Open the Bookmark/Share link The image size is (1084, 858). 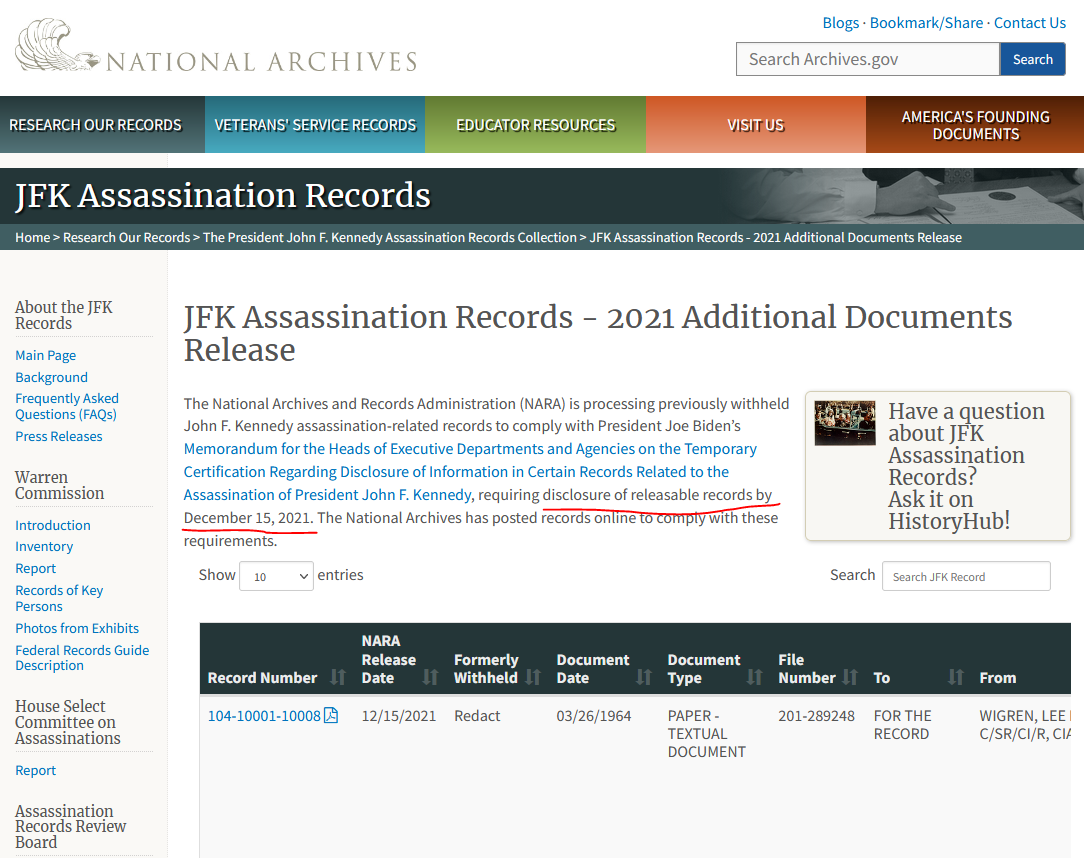click(926, 23)
